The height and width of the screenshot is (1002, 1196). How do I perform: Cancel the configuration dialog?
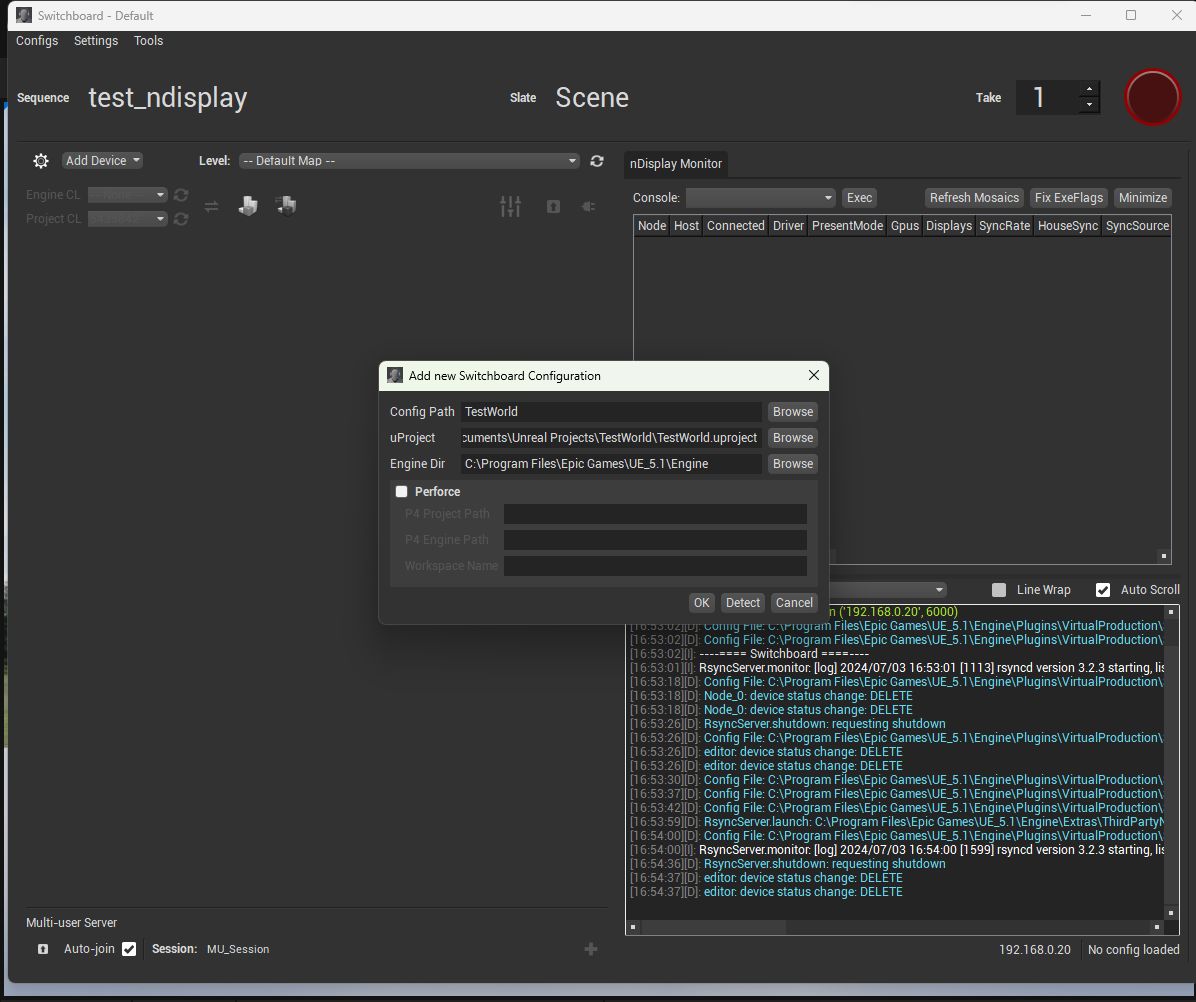(x=794, y=603)
